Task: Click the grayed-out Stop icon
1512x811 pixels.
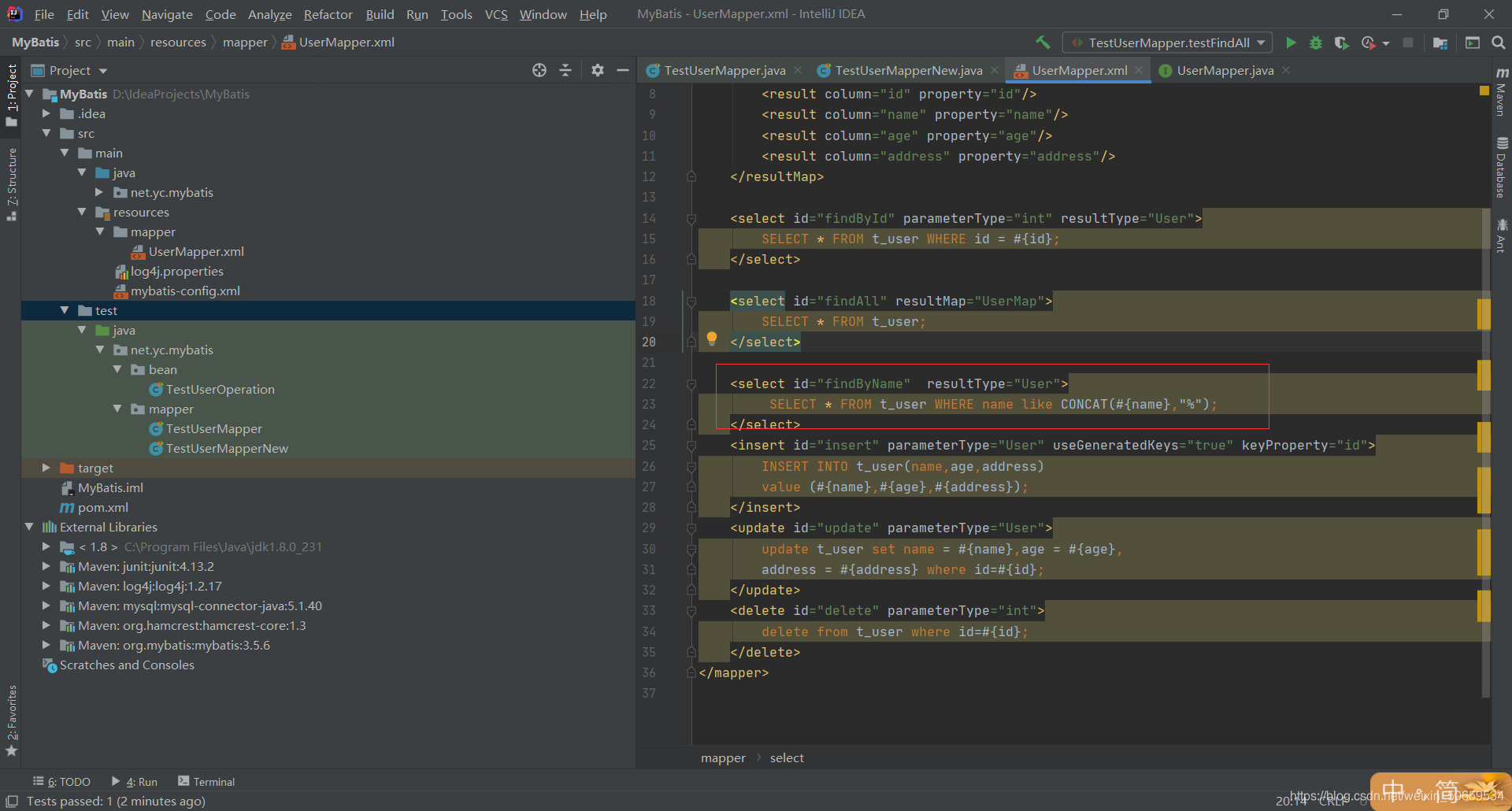Action: pyautogui.click(x=1408, y=43)
